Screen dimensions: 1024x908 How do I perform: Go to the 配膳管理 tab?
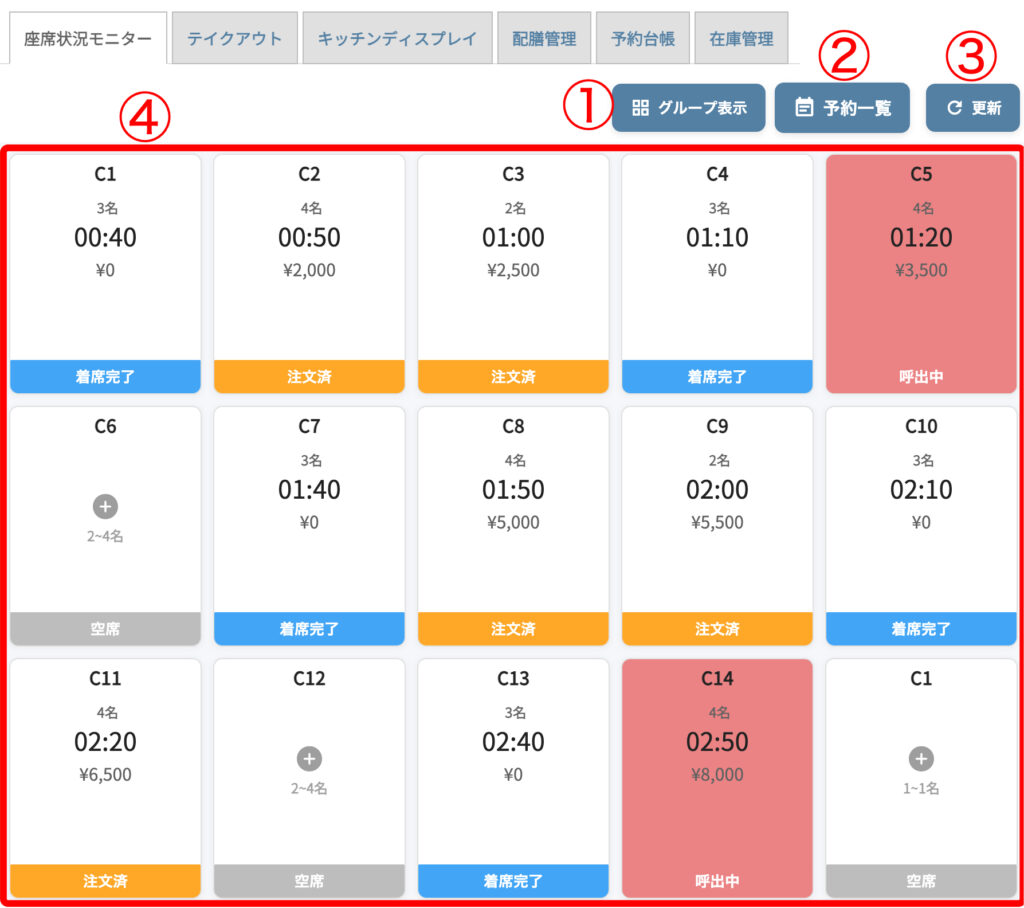544,39
